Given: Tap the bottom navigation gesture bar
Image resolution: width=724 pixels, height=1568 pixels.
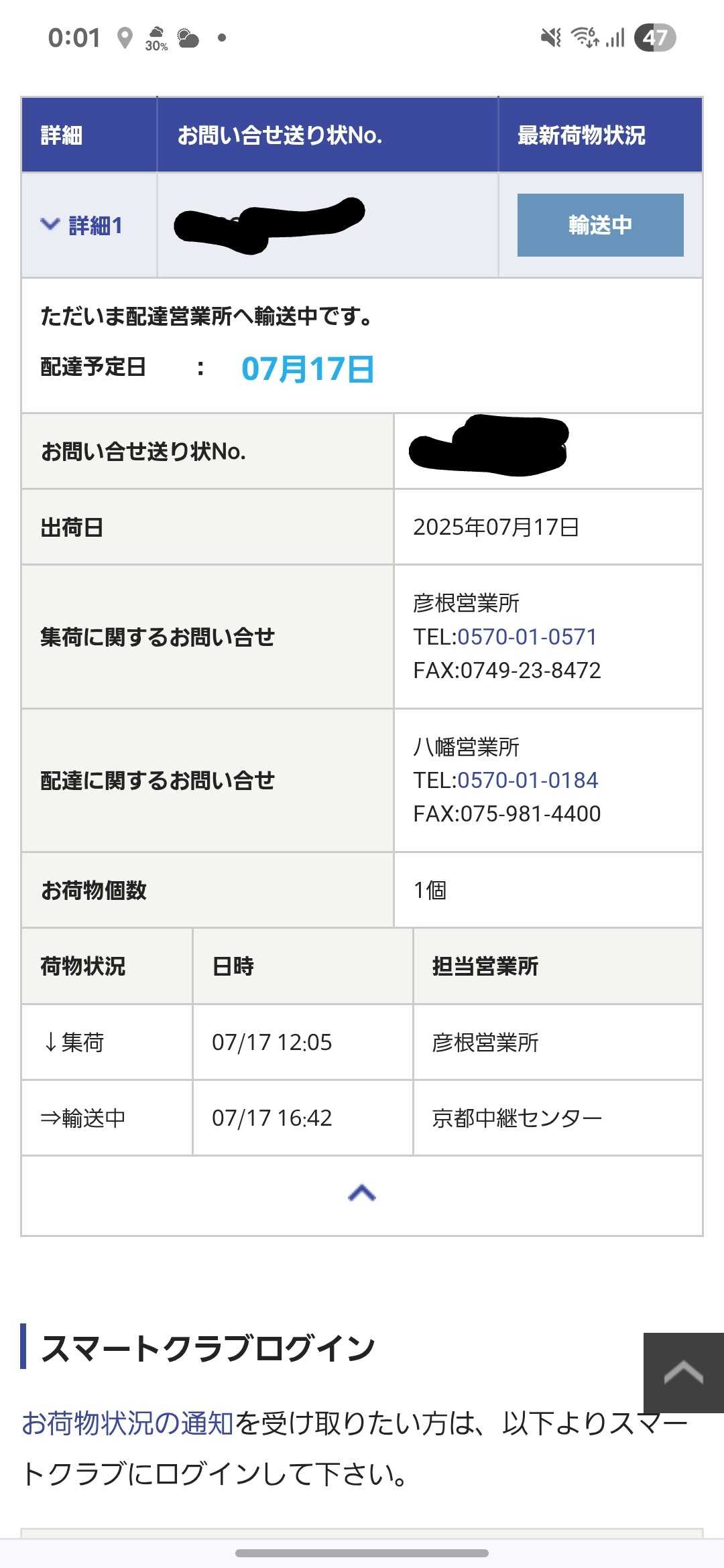Looking at the screenshot, I should pos(362,1553).
